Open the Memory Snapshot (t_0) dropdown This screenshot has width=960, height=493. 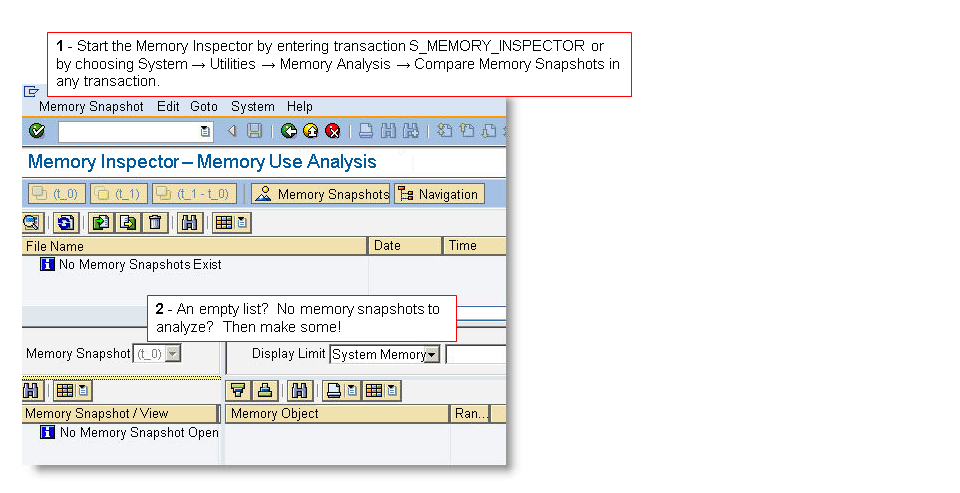(173, 354)
